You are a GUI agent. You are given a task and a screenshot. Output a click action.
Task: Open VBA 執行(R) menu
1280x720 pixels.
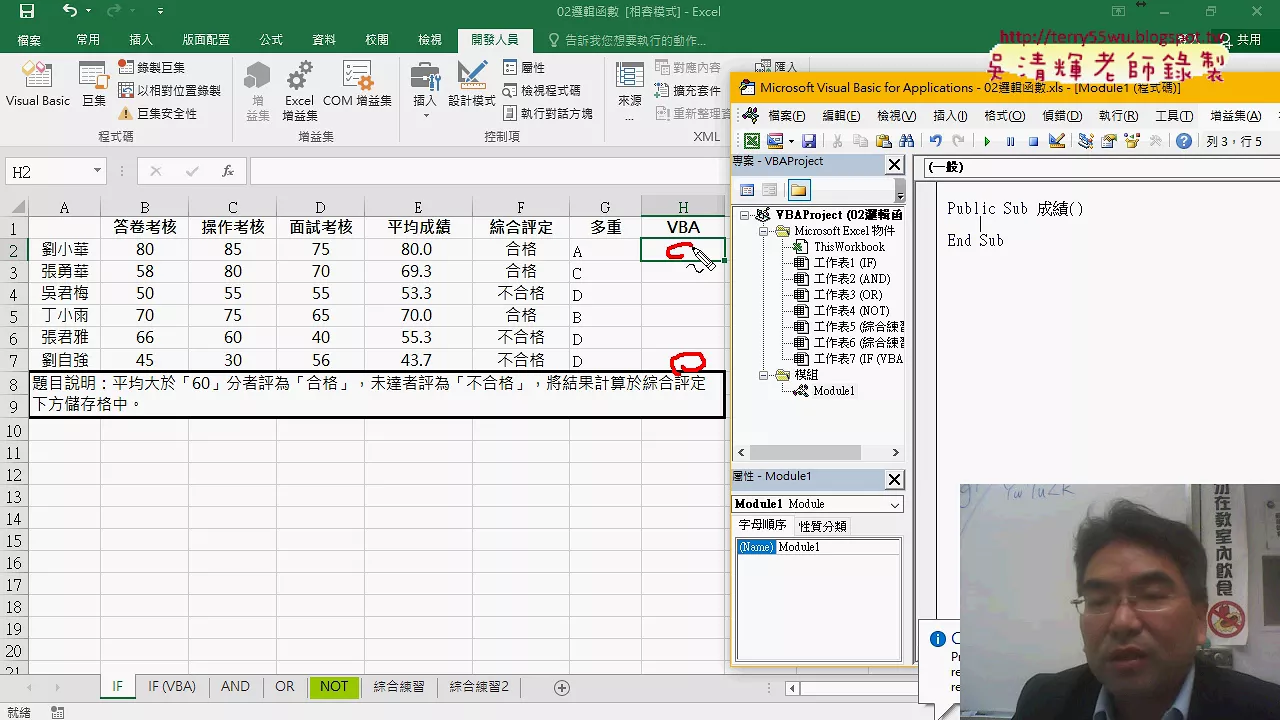click(x=1118, y=116)
